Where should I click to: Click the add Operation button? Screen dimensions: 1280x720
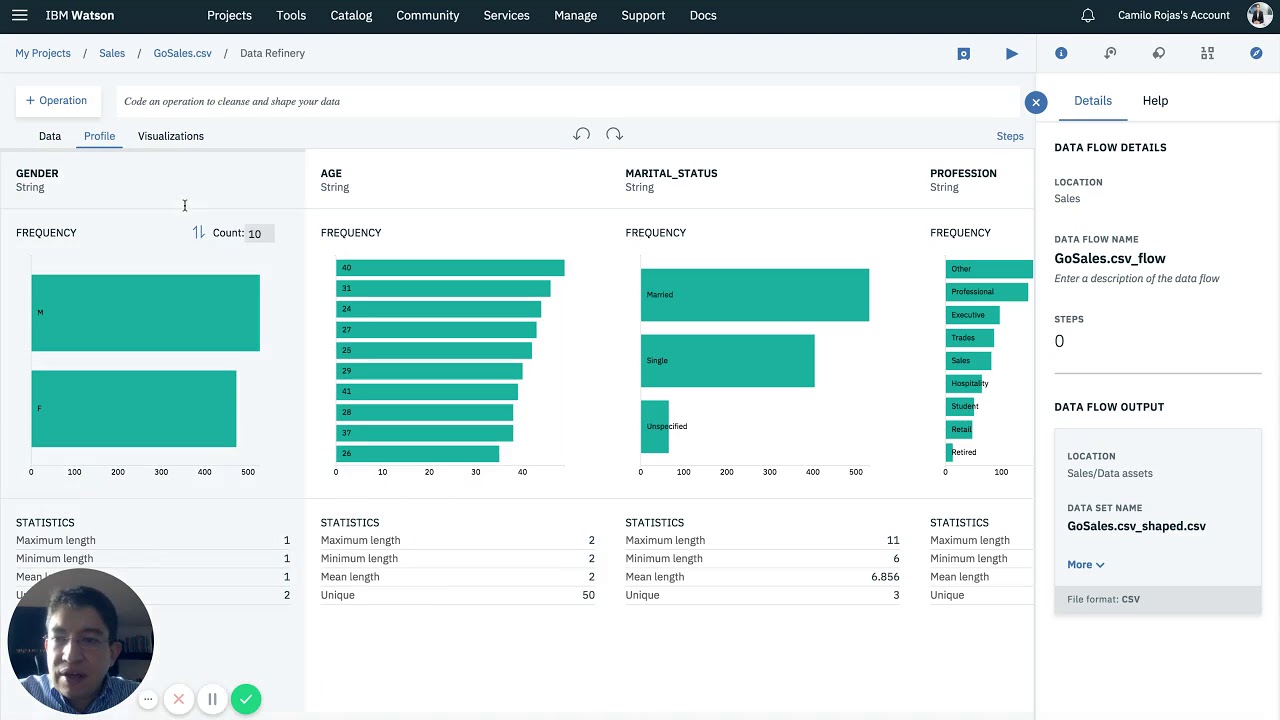57,100
